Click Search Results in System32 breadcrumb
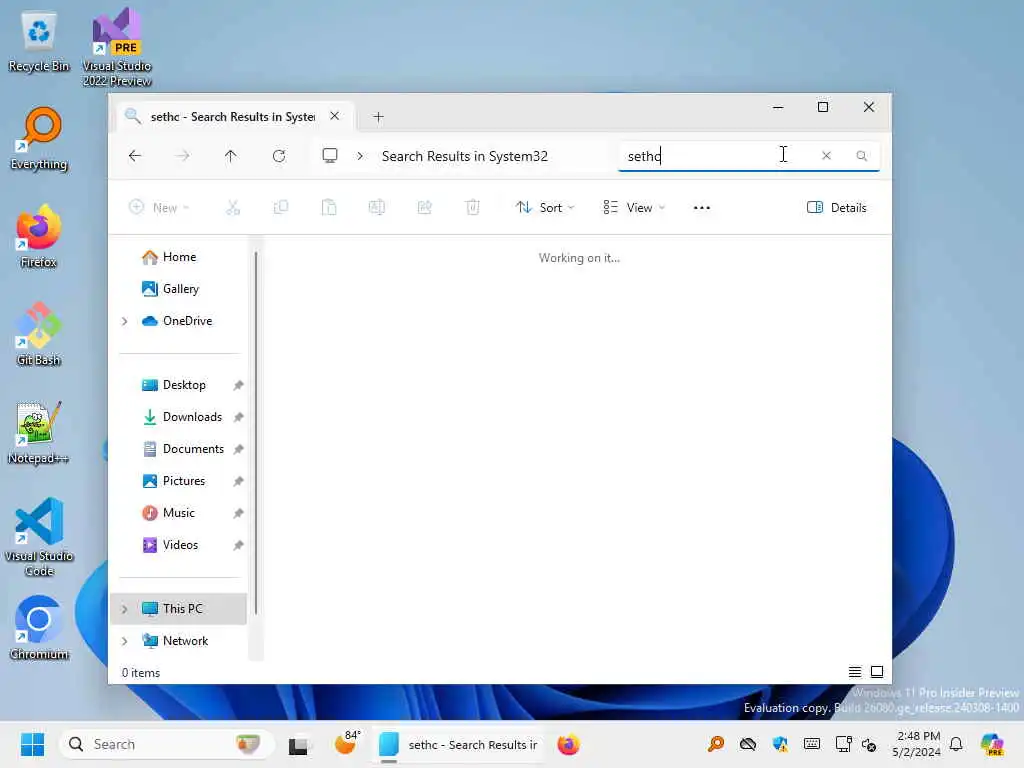The width and height of the screenshot is (1024, 768). [464, 156]
